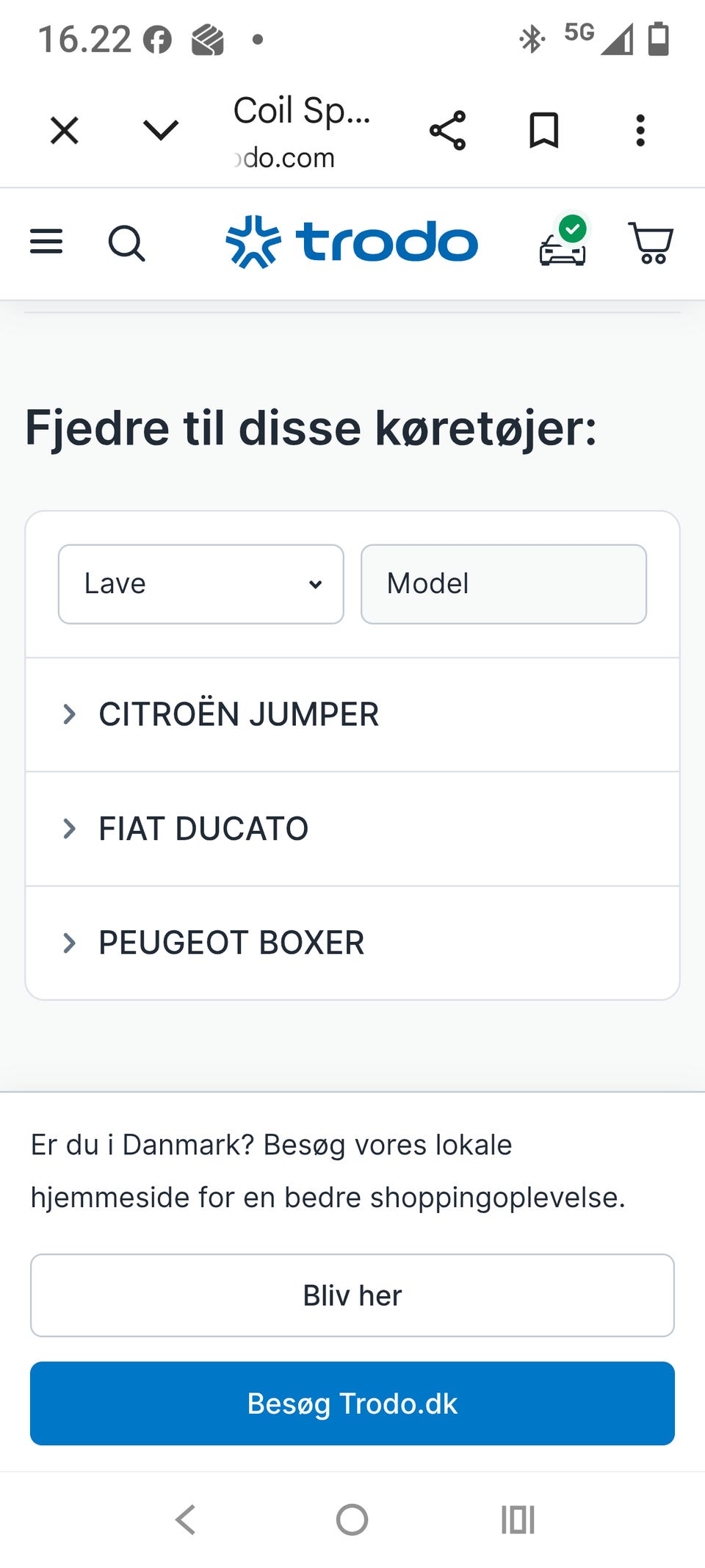Share this page via share icon

pos(448,131)
